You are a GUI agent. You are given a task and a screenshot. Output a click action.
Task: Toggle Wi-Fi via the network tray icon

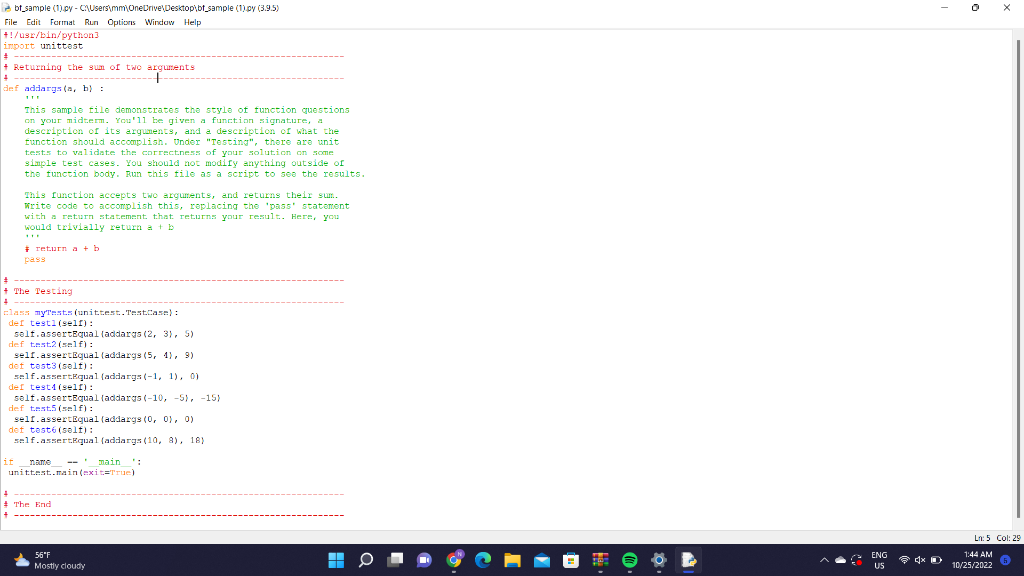(x=903, y=560)
